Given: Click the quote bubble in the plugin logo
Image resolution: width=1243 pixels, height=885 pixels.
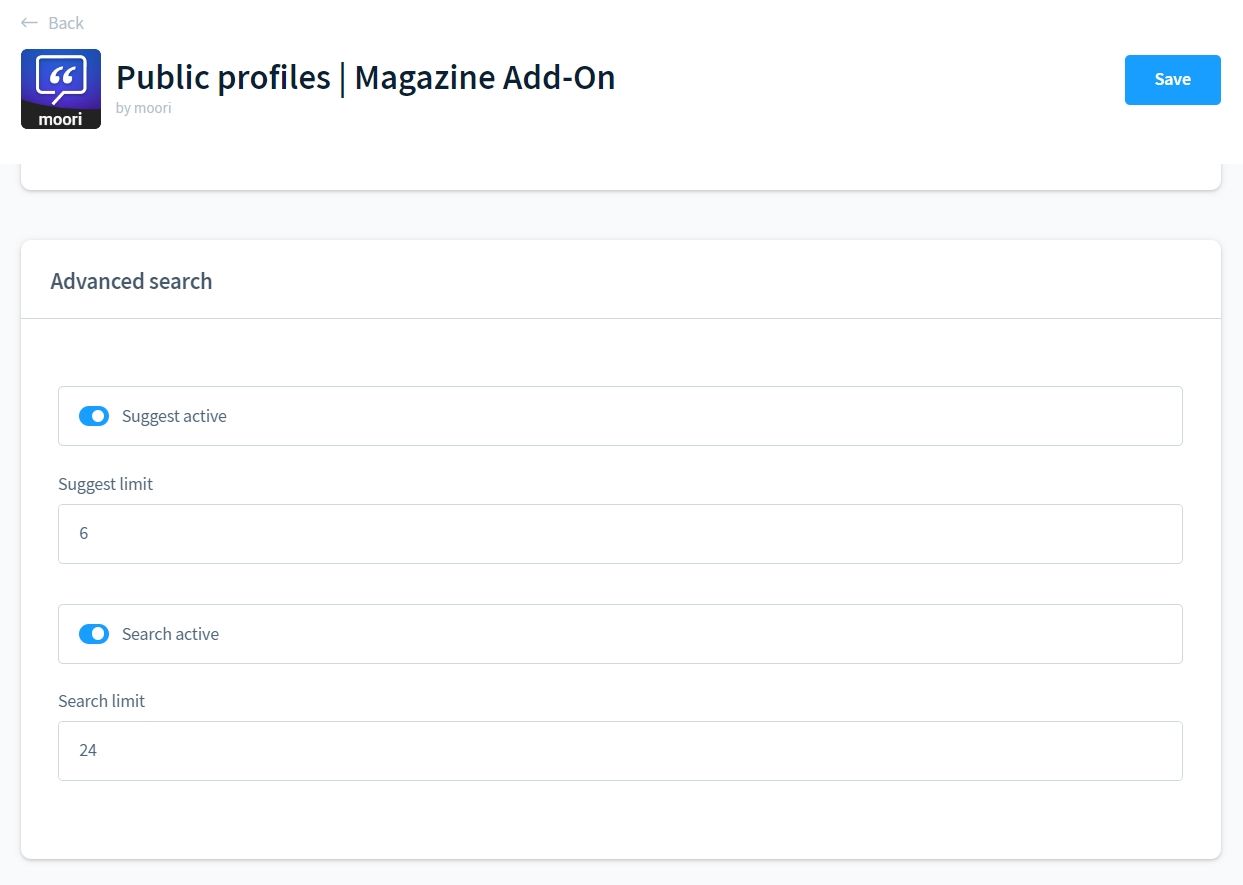Looking at the screenshot, I should (x=61, y=77).
